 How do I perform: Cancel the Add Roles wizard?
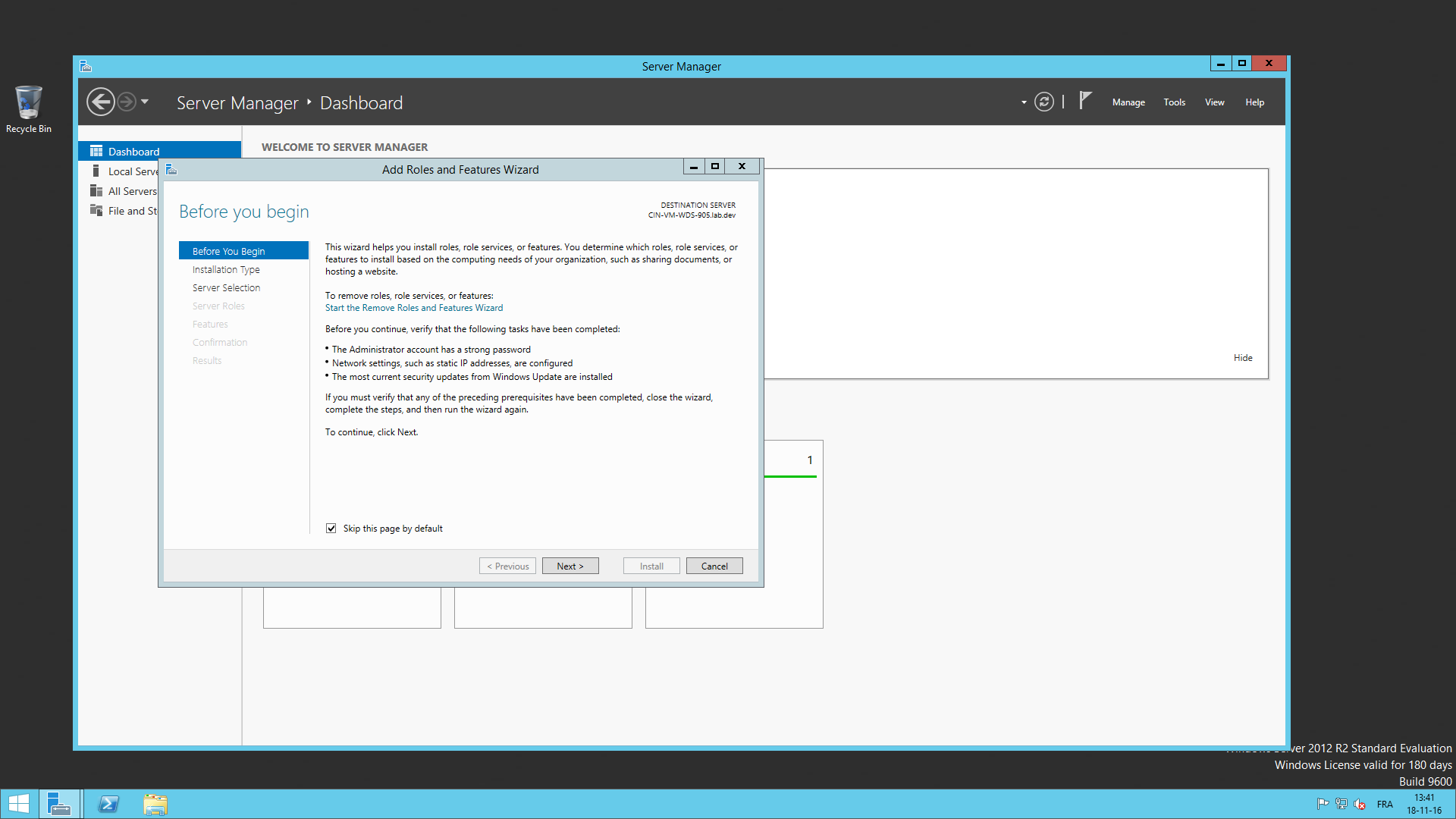(714, 566)
